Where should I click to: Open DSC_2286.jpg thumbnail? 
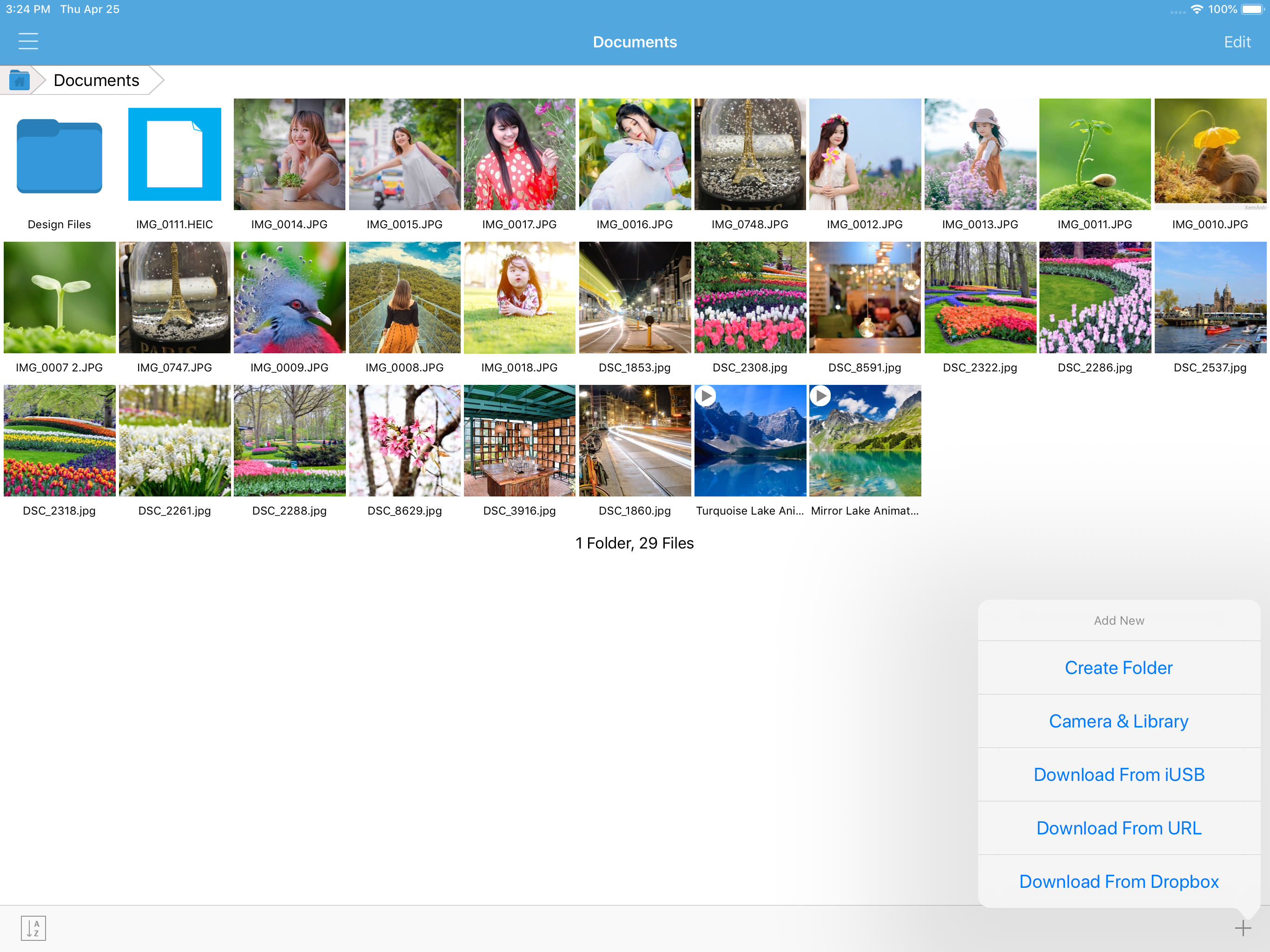[x=1095, y=297]
